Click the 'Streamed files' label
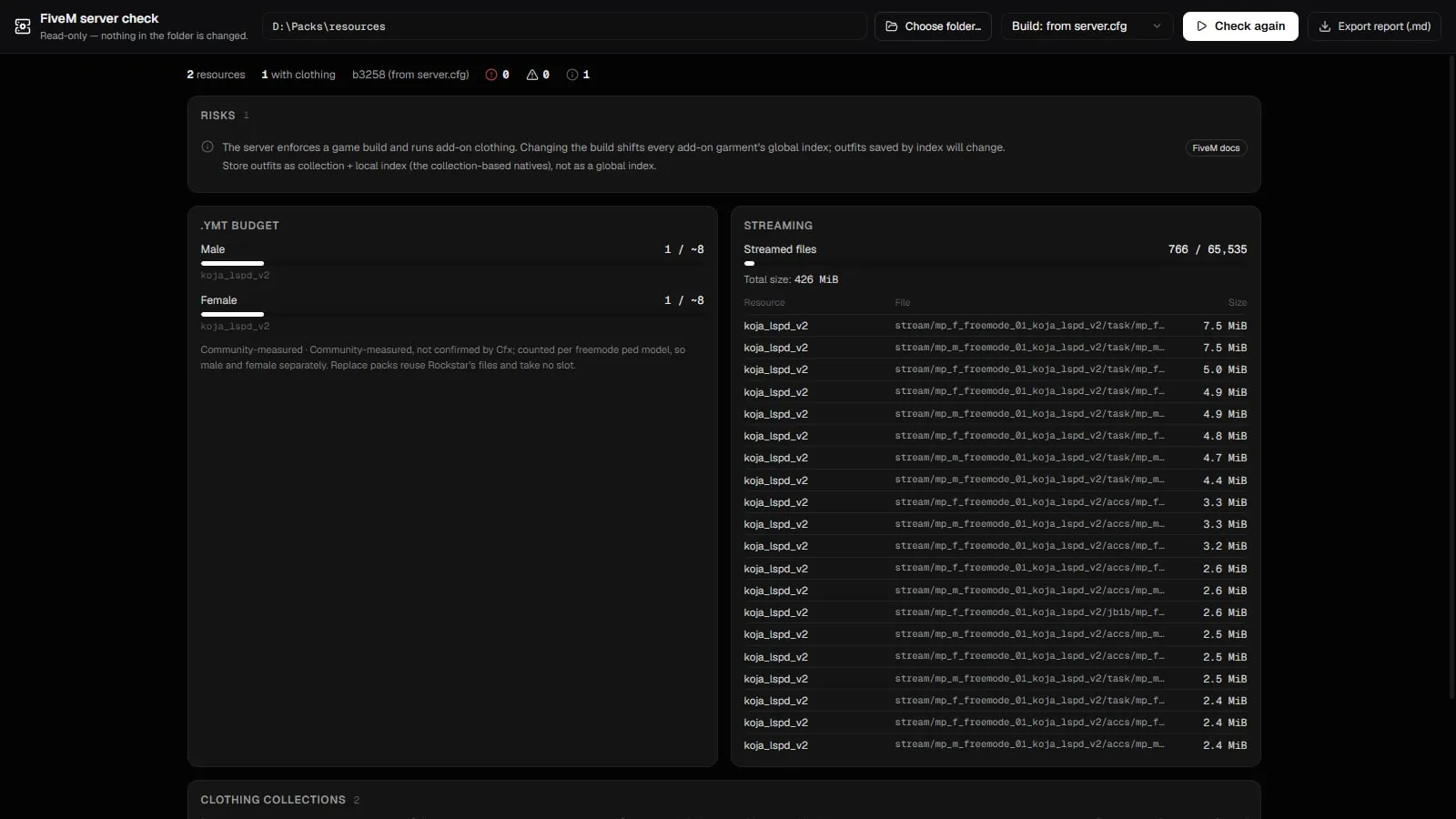The width and height of the screenshot is (1456, 819). tap(780, 249)
